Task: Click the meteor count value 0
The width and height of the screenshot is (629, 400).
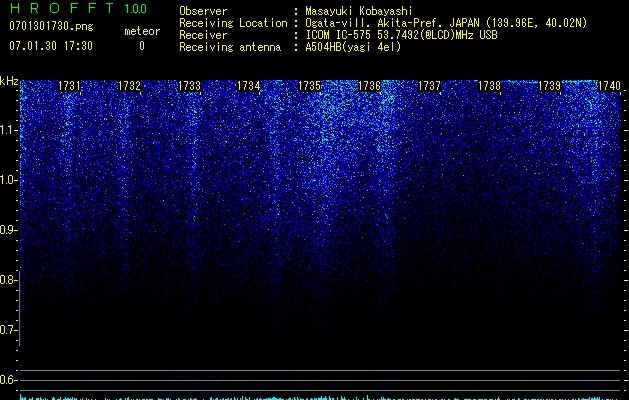Action: (x=142, y=46)
